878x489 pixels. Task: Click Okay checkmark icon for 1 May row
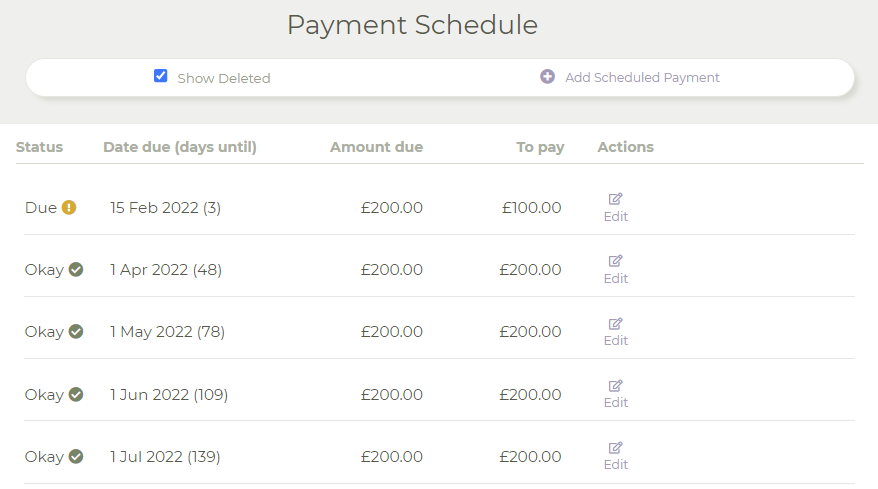(76, 332)
